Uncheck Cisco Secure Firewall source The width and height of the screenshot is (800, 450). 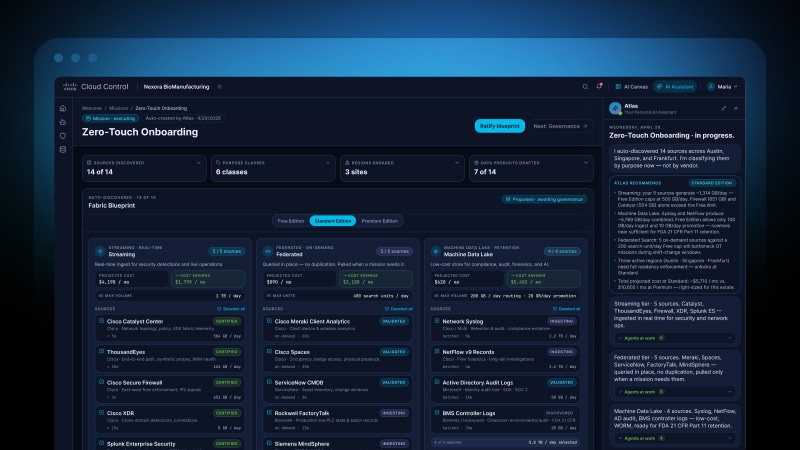[101, 382]
